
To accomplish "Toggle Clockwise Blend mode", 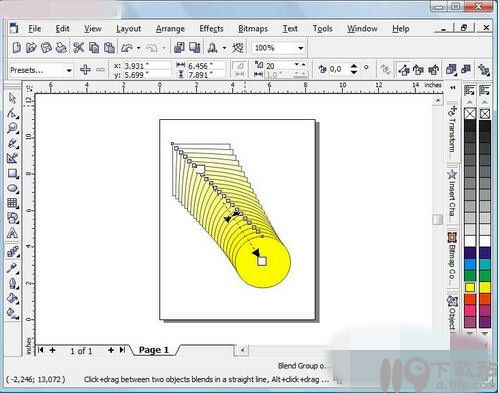I will [418, 70].
